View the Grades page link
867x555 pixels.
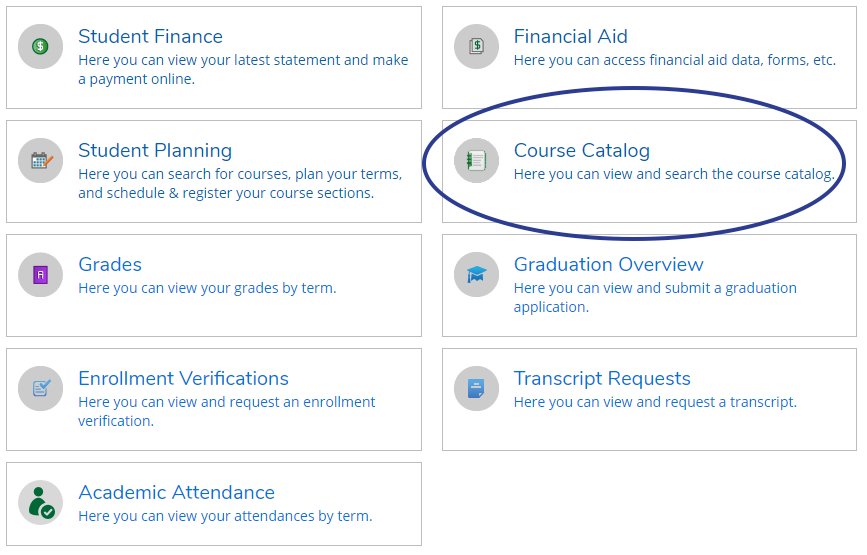tap(110, 265)
